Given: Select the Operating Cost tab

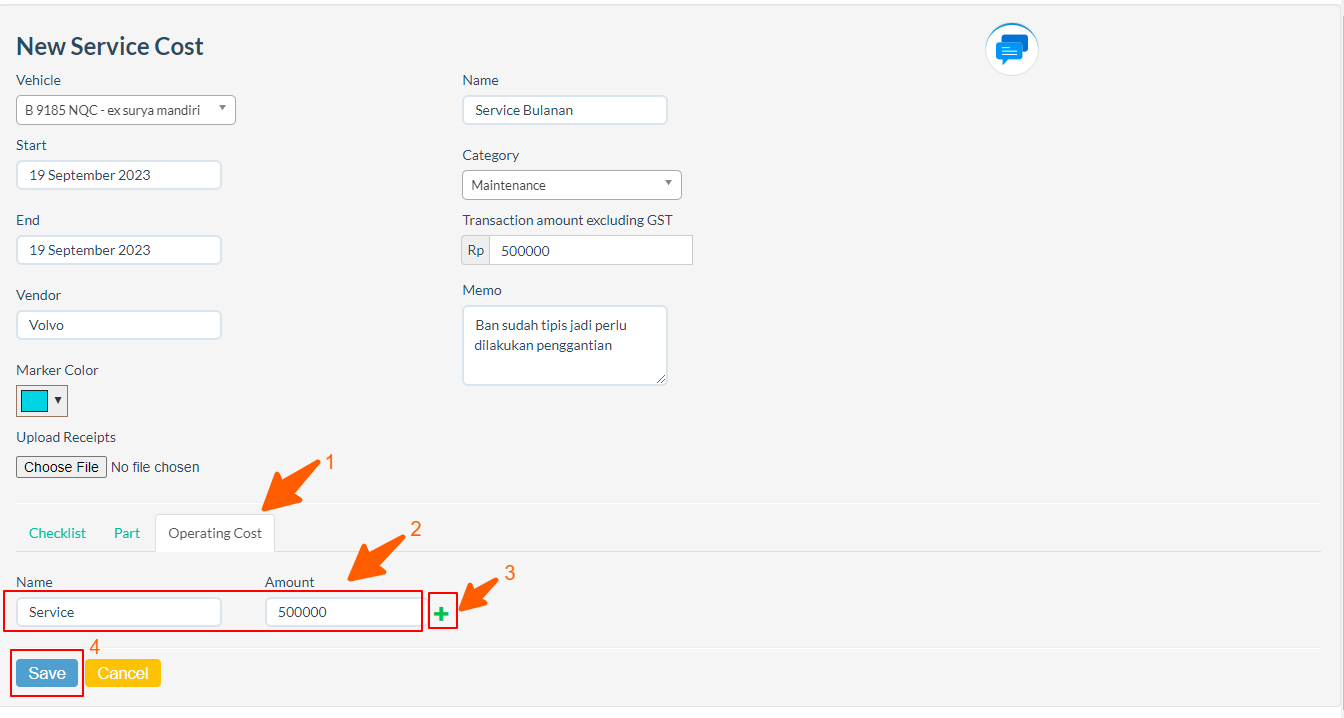Looking at the screenshot, I should (215, 533).
